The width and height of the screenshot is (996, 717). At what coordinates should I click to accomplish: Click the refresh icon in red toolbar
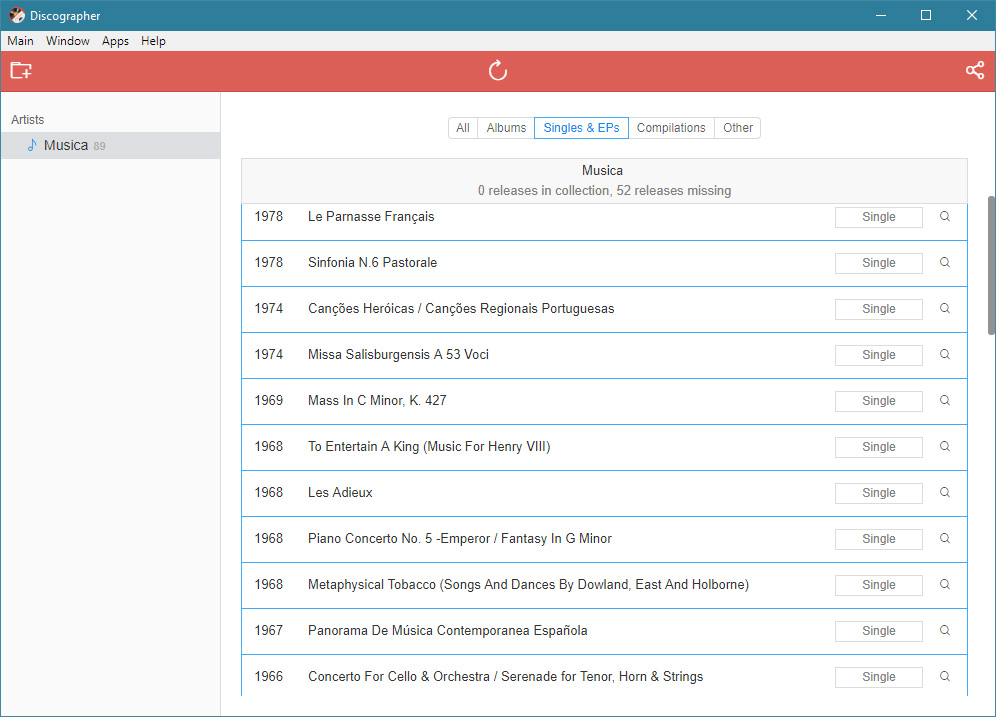click(x=498, y=71)
